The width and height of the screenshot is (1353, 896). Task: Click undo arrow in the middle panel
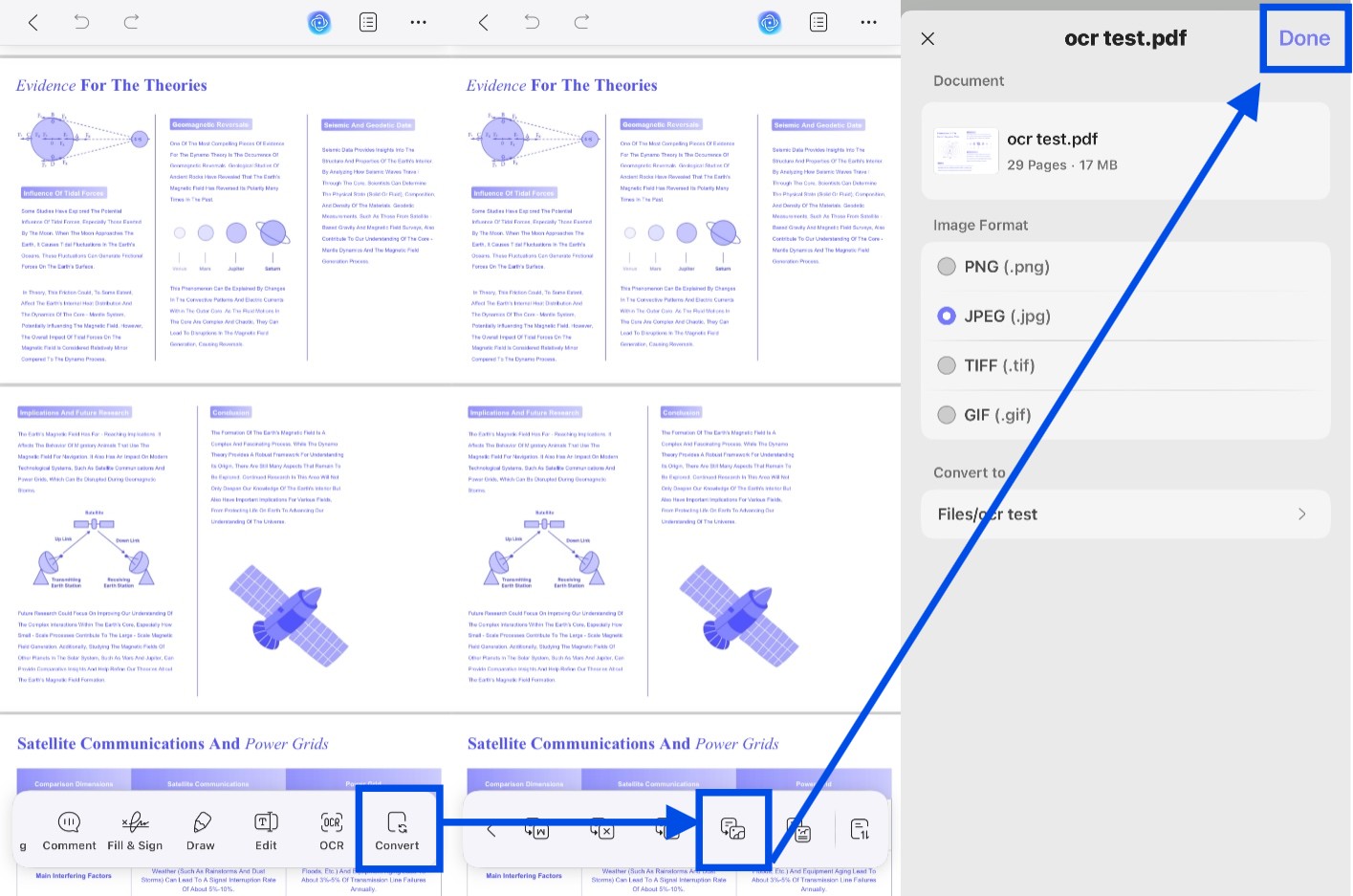click(532, 22)
